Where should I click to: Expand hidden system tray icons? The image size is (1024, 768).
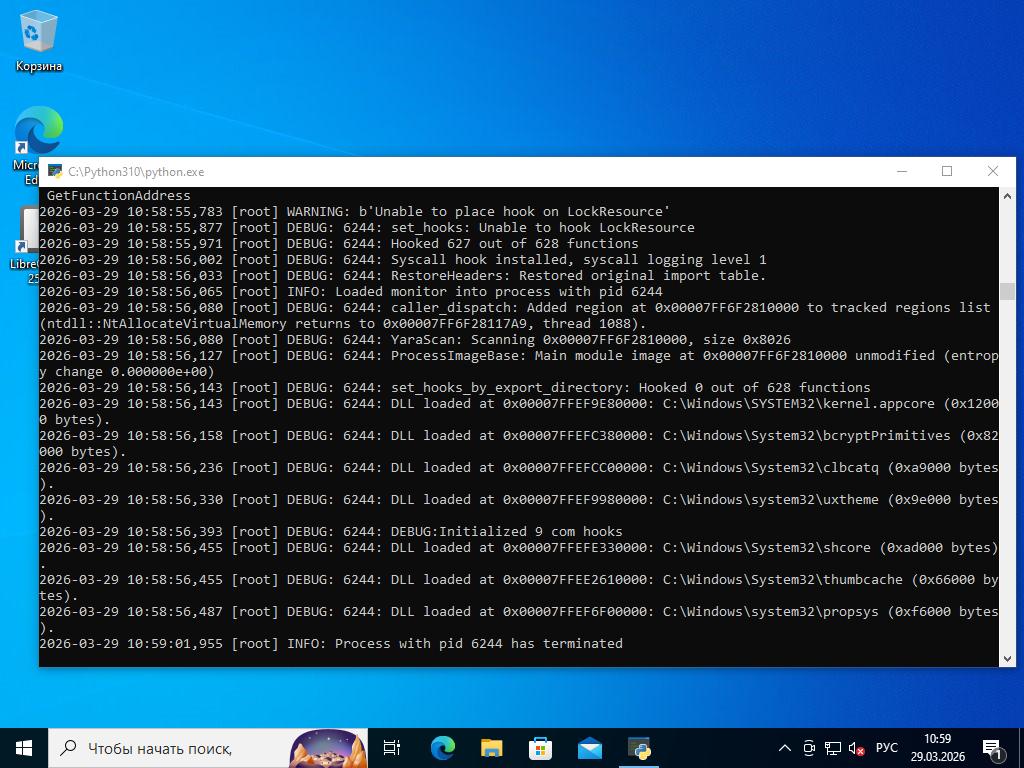click(x=785, y=748)
